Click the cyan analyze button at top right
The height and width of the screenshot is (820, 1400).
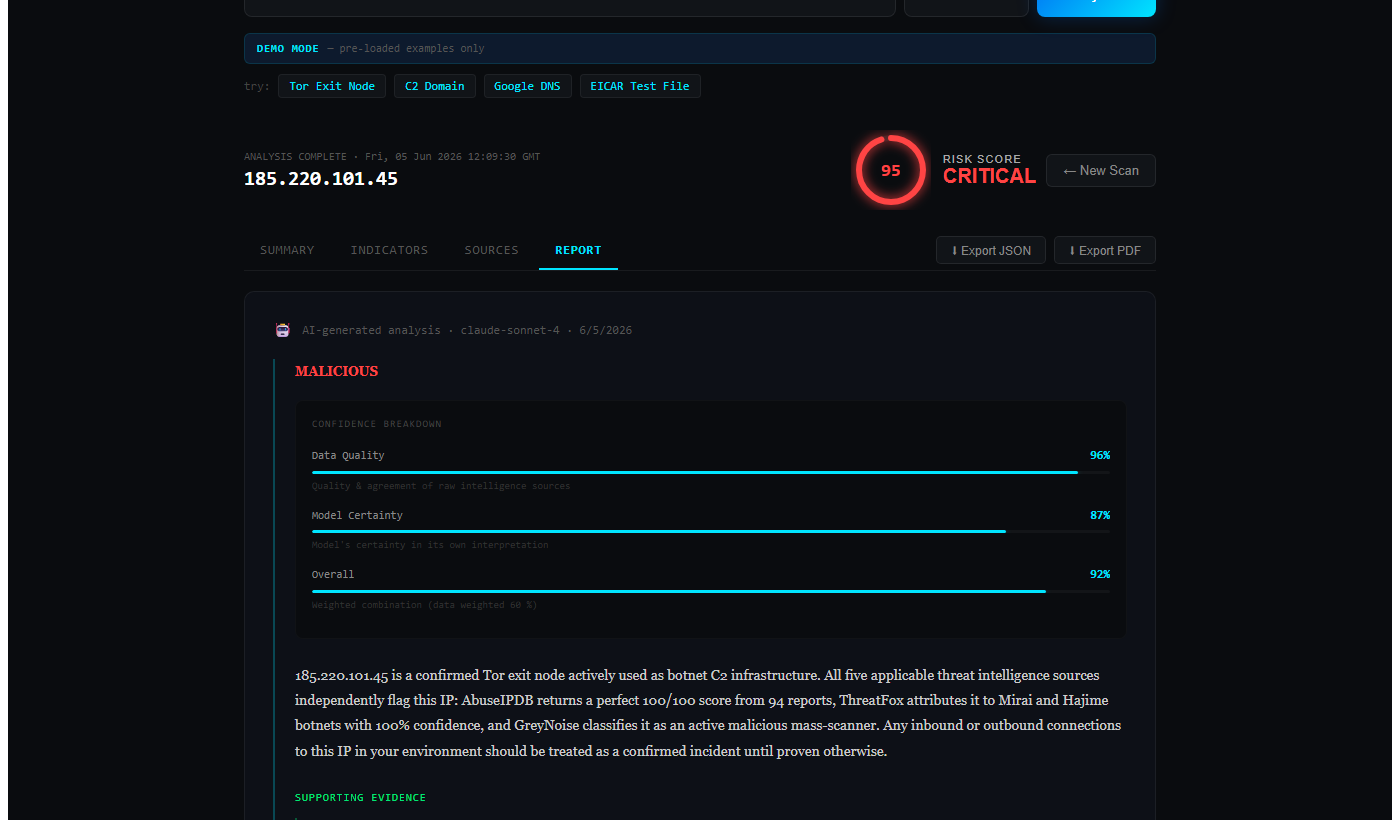[1096, 6]
